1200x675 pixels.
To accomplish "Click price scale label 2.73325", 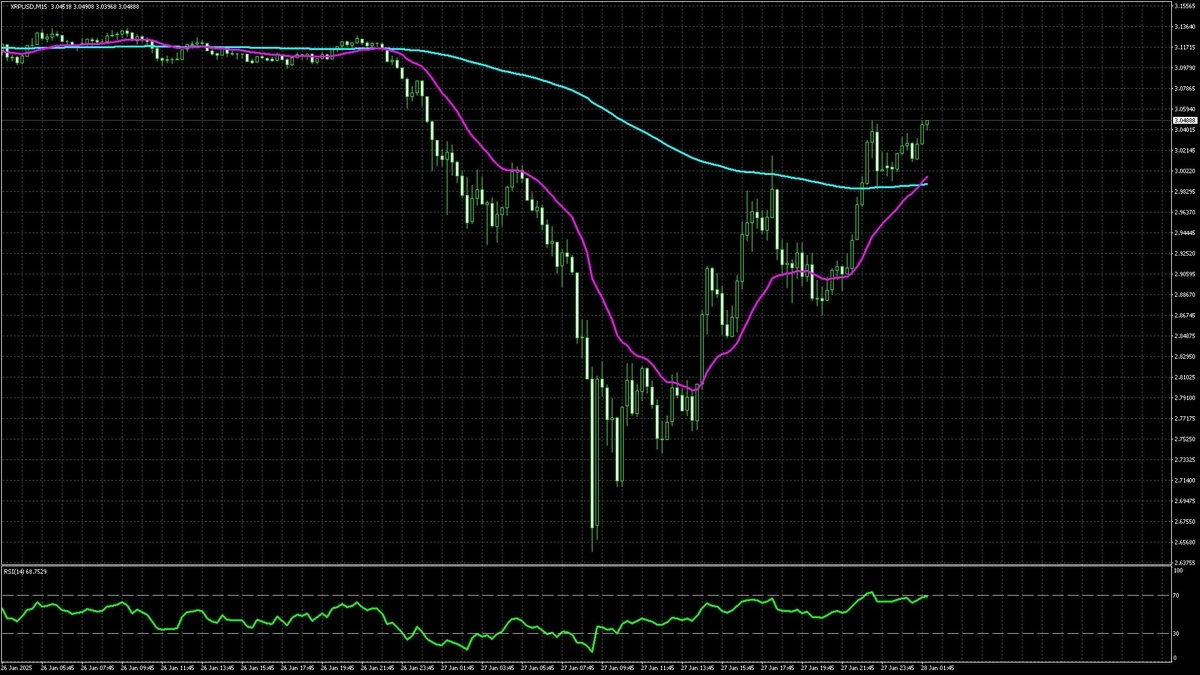I will pyautogui.click(x=1184, y=459).
